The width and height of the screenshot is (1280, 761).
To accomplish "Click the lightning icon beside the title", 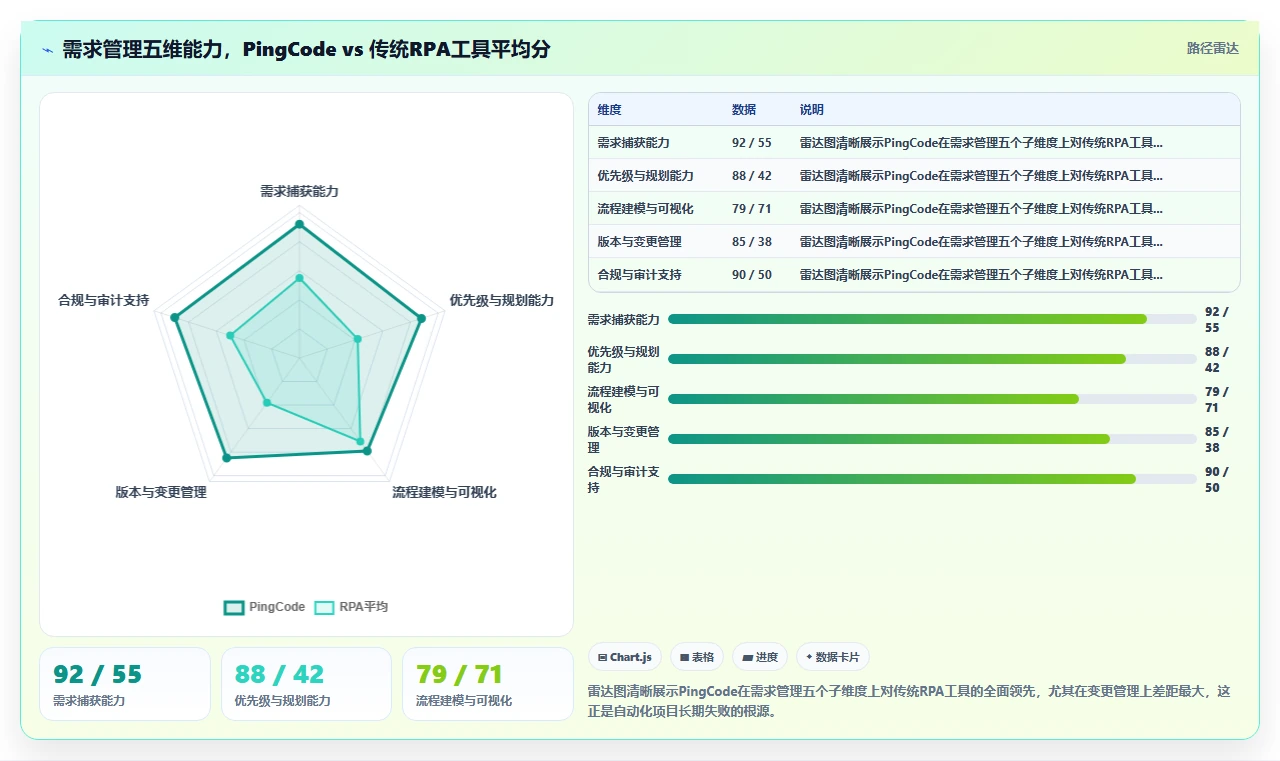I will pyautogui.click(x=48, y=50).
